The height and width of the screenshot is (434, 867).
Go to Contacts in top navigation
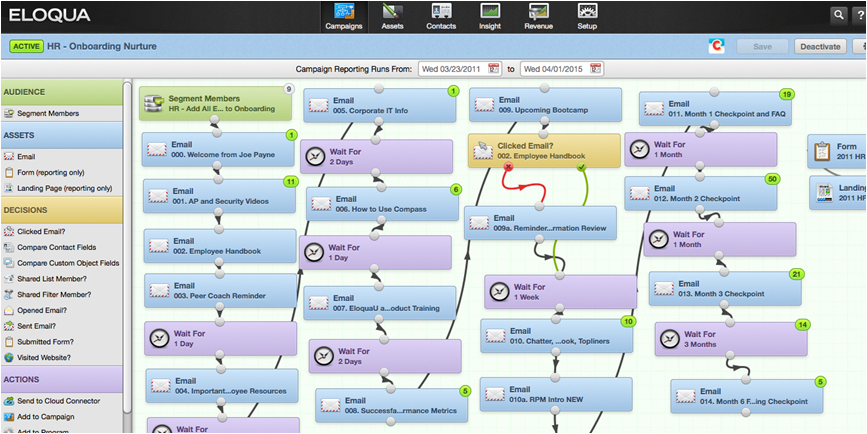click(441, 17)
